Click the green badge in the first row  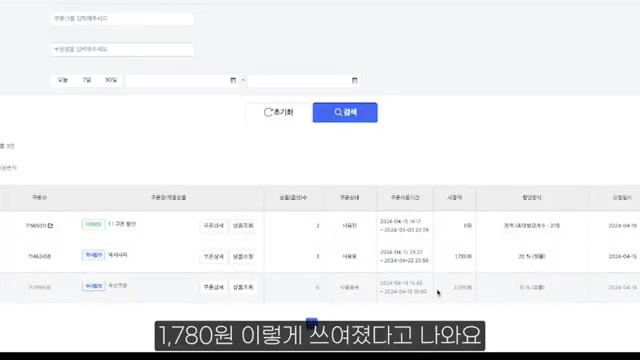[x=93, y=224]
